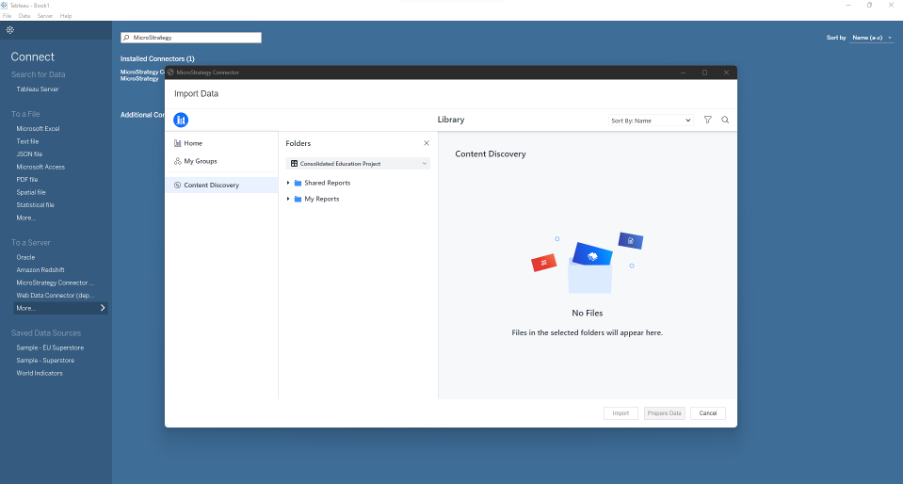Open the Library filter funnel icon
The height and width of the screenshot is (484, 904).
coord(708,120)
